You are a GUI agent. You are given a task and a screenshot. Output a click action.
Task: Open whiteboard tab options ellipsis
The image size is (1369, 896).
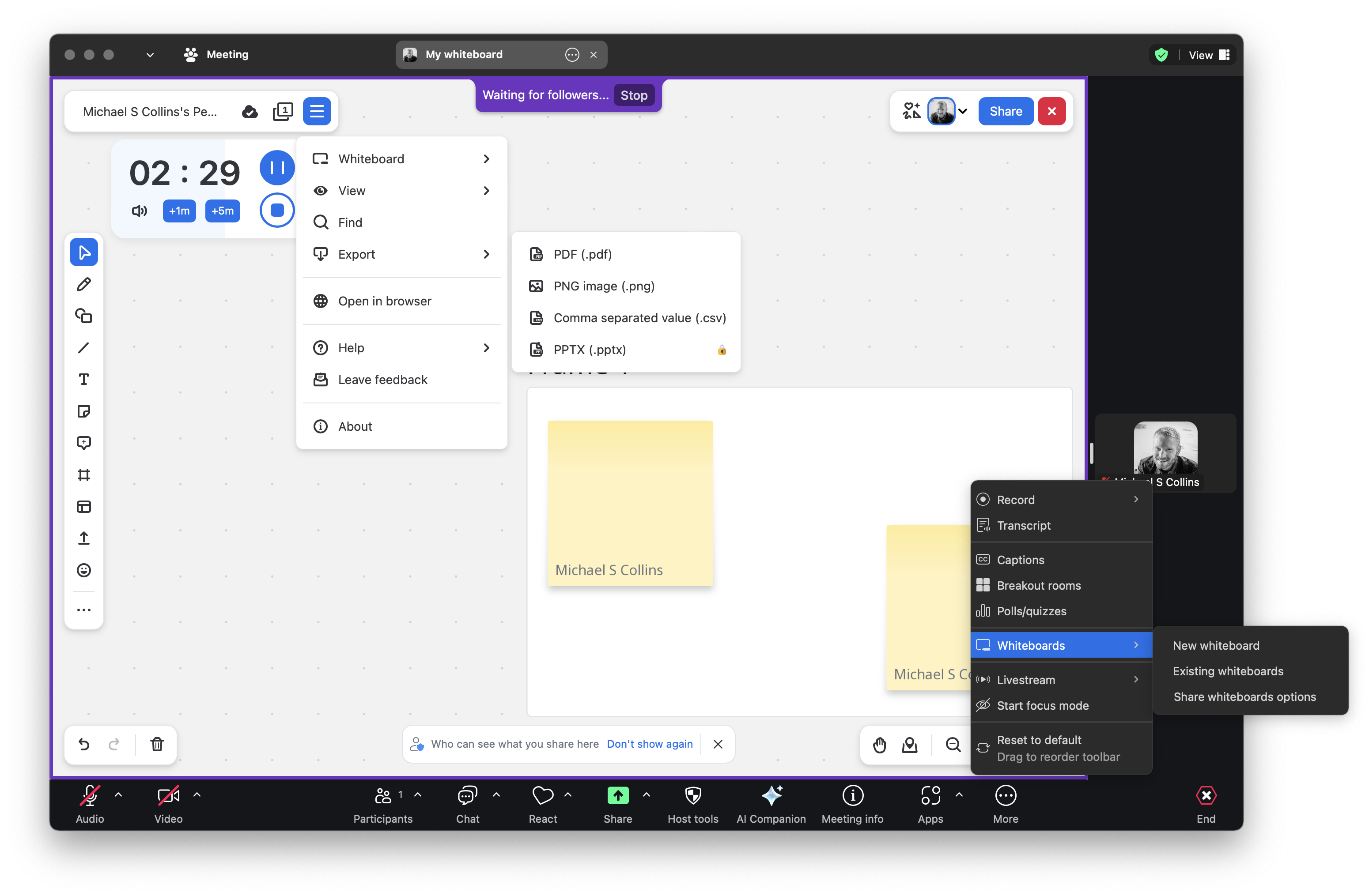pyautogui.click(x=572, y=55)
